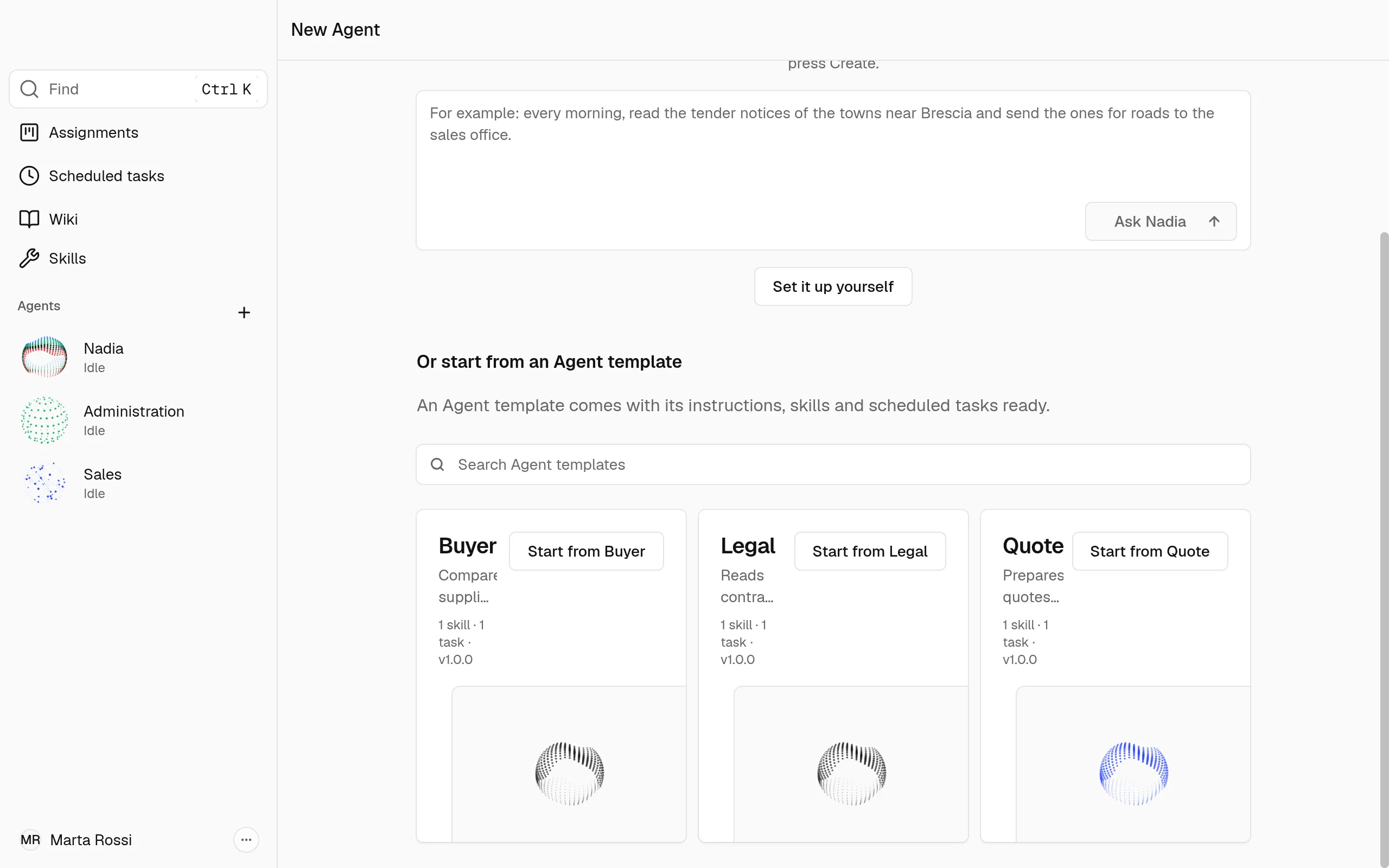Click the Legal template preview orb
Screen dimensions: 1389x868
pos(852,773)
